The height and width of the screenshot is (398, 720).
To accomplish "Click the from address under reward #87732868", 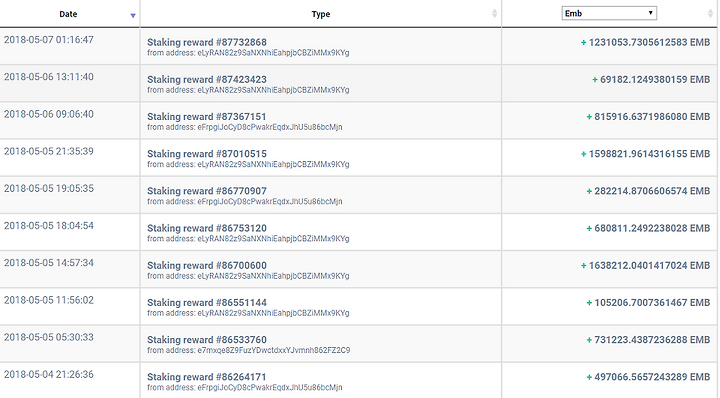I will [x=248, y=53].
